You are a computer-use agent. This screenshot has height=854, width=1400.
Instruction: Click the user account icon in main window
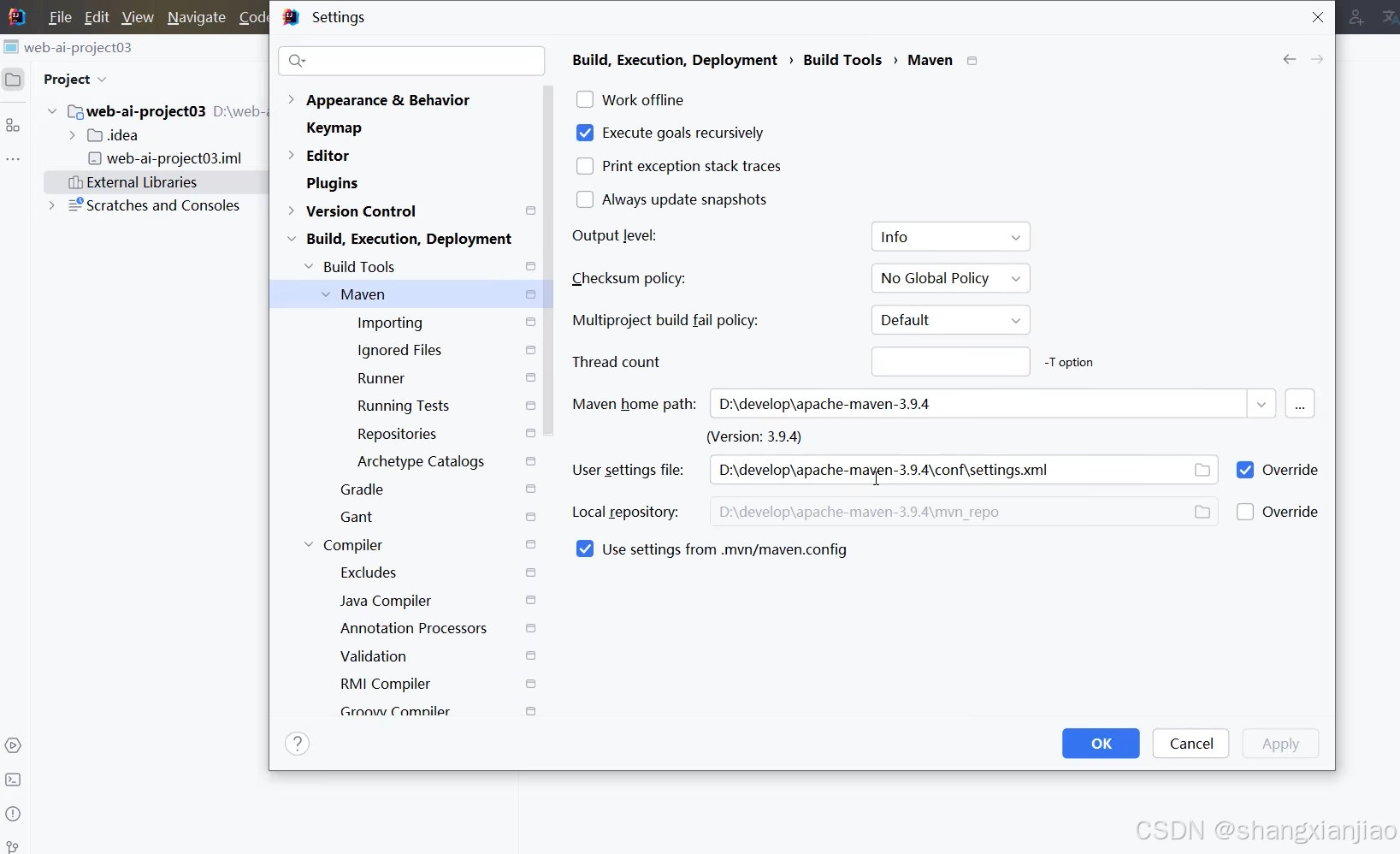pos(1356,17)
